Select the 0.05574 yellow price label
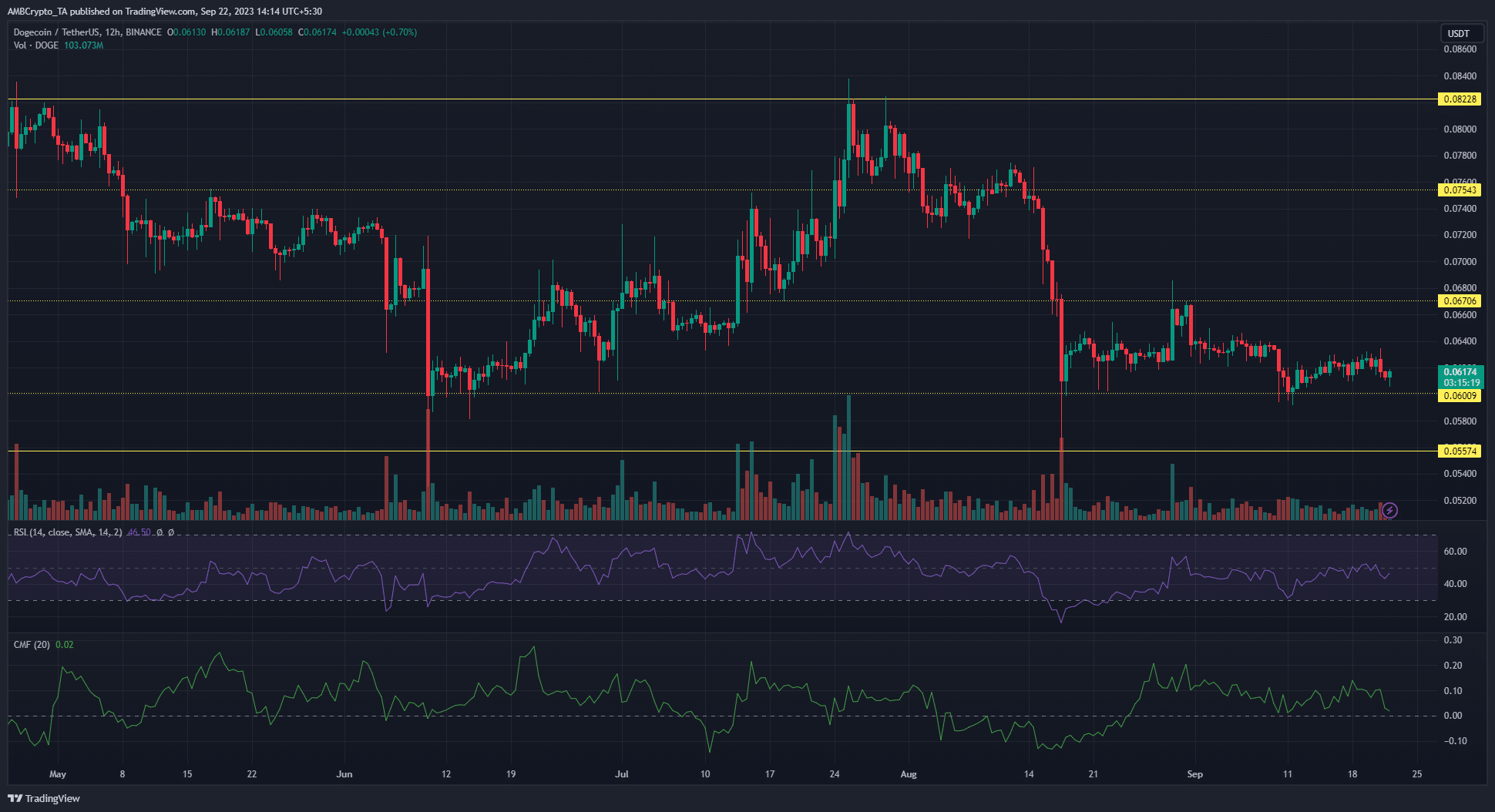1495x812 pixels. point(1460,451)
